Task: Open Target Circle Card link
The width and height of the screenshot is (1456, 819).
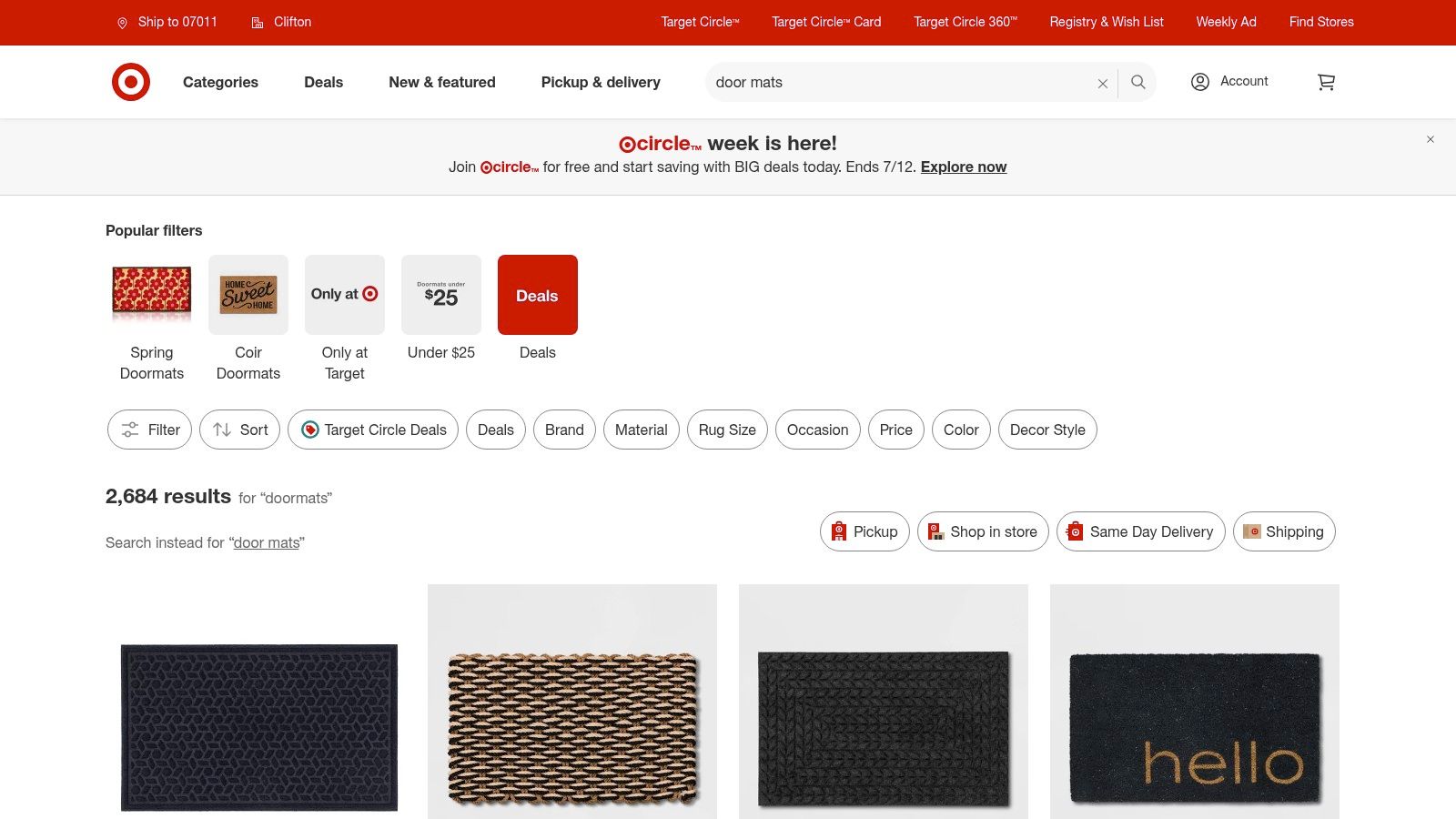Action: tap(826, 22)
